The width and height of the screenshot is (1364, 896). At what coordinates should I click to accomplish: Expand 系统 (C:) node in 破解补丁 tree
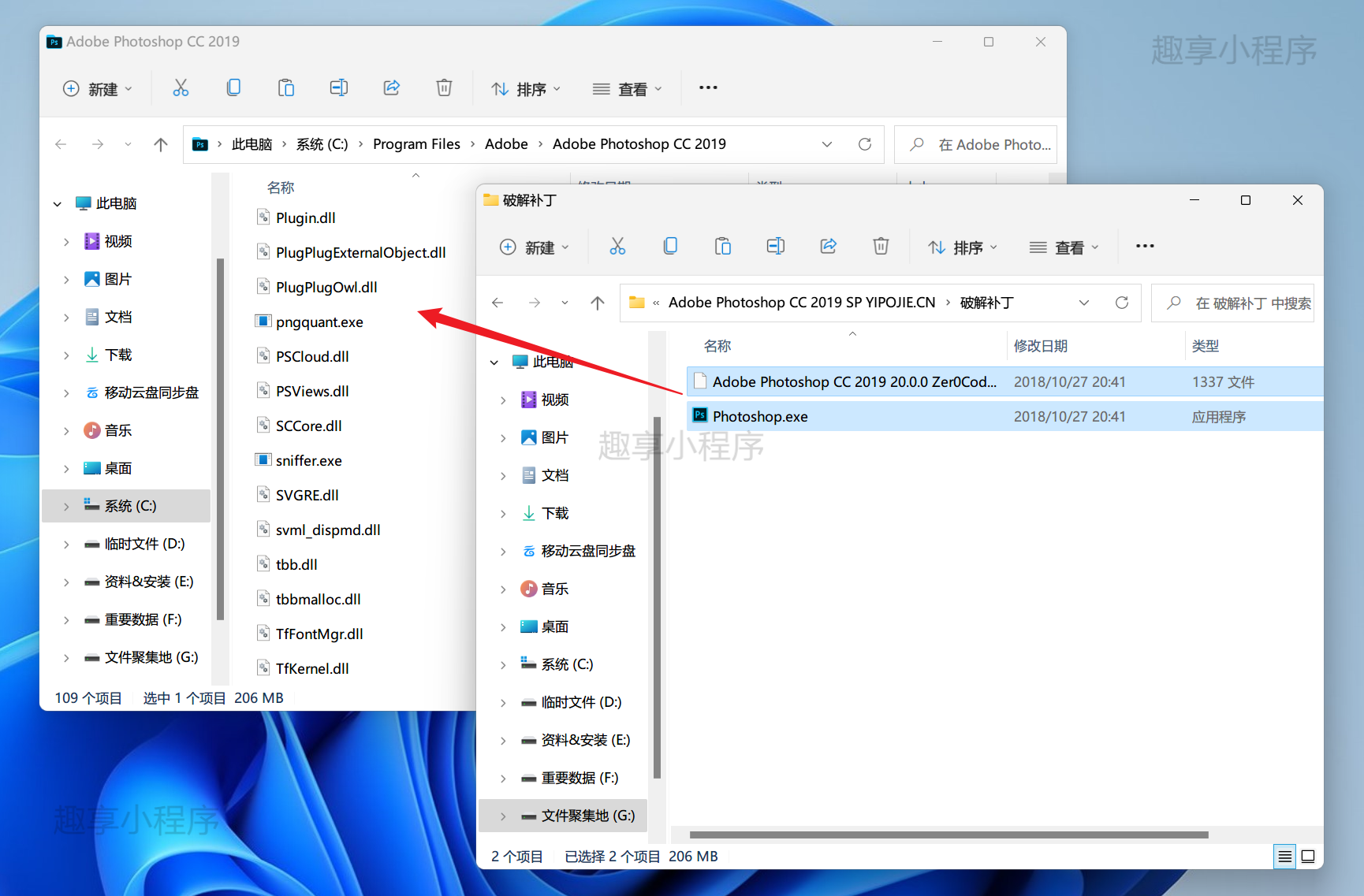click(503, 665)
